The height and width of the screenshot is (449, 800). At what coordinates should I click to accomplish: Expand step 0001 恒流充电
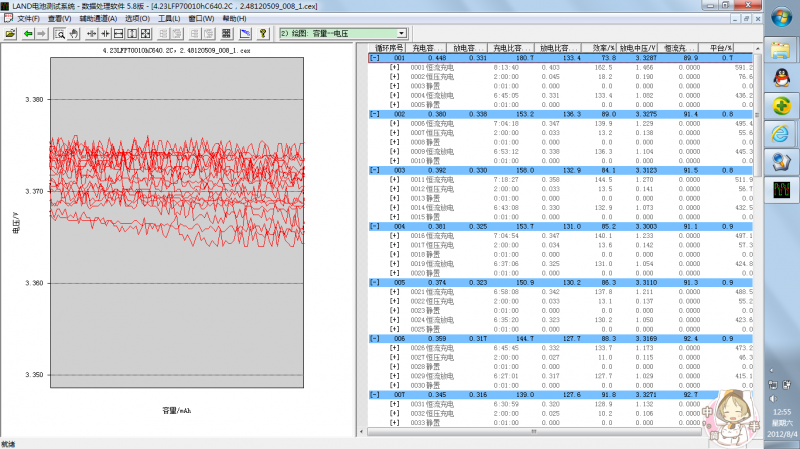[394, 67]
